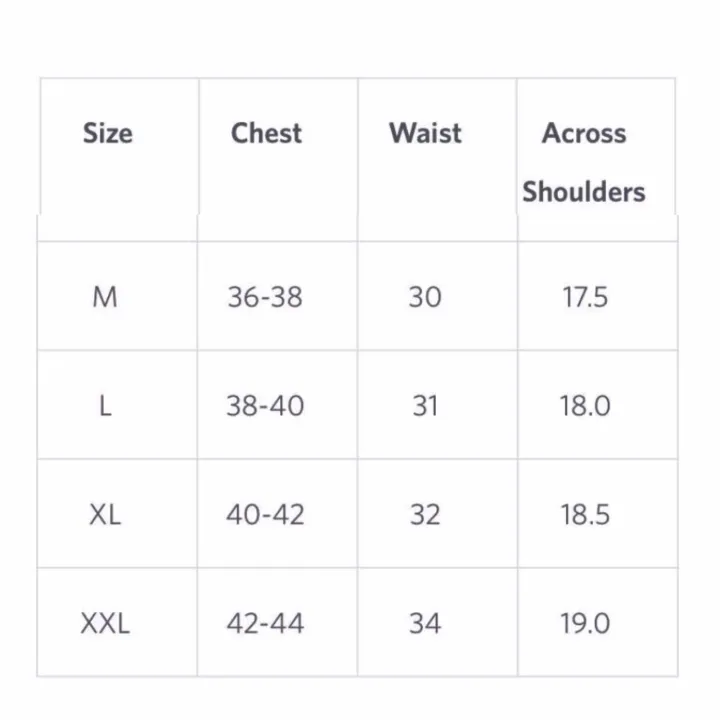Click the 19.0 shoulder measurement
Image resolution: width=720 pixels, height=720 pixels.
(585, 624)
